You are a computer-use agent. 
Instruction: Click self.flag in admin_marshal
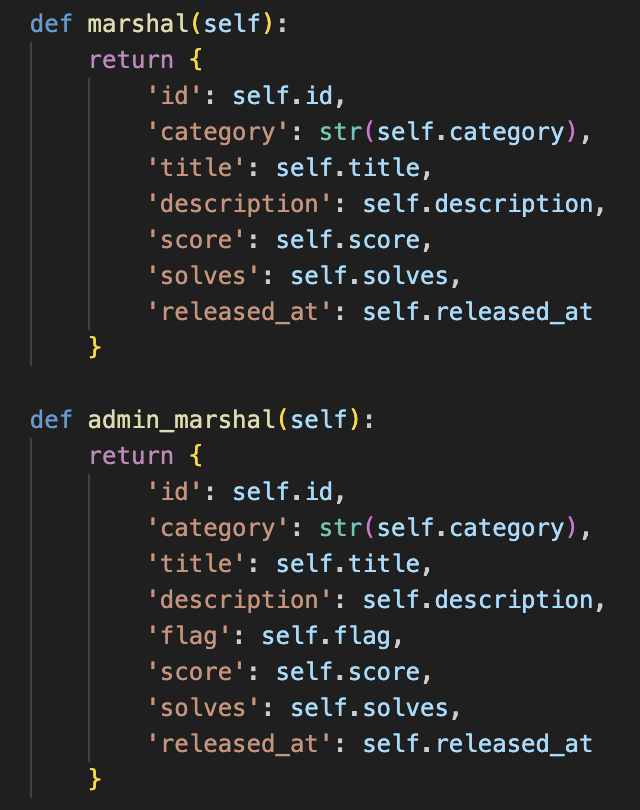tap(326, 636)
